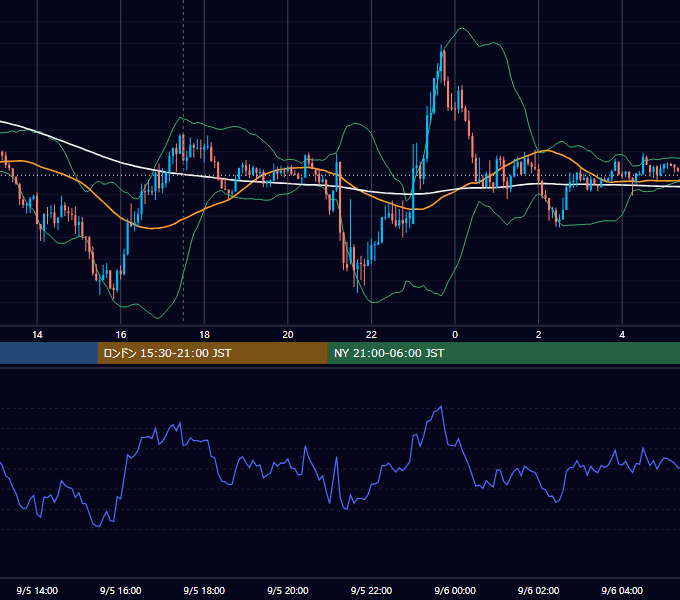Click the blue session bar before London

pos(49,353)
